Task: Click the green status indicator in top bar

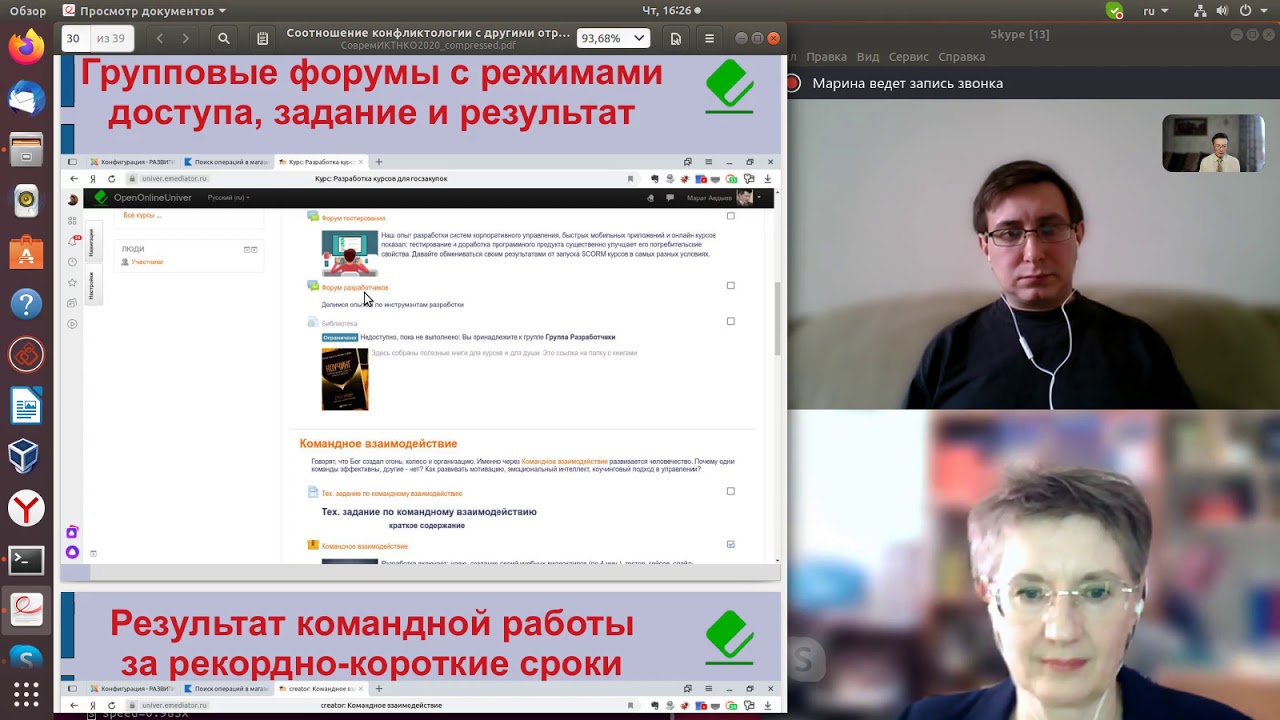Action: 1114,11
